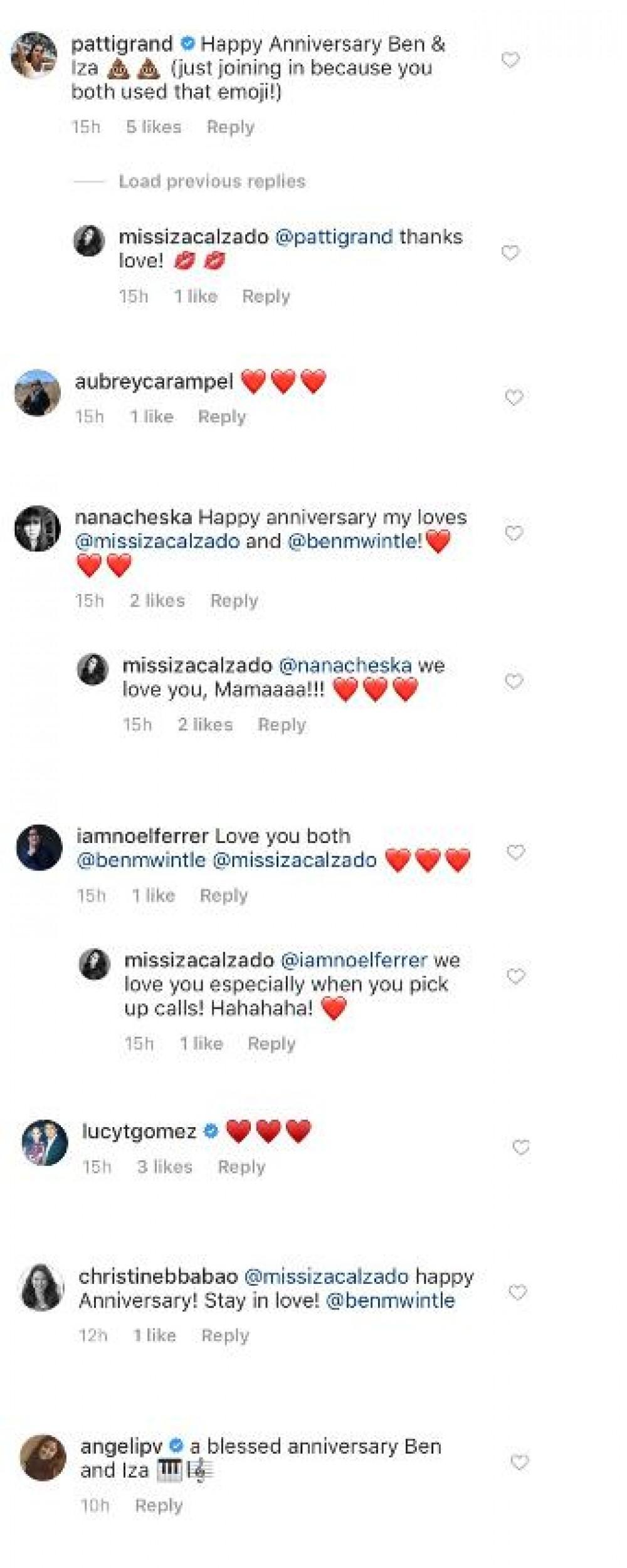Tap heart on christinebbabao's comment
This screenshot has width=627, height=1568.
tap(517, 1292)
